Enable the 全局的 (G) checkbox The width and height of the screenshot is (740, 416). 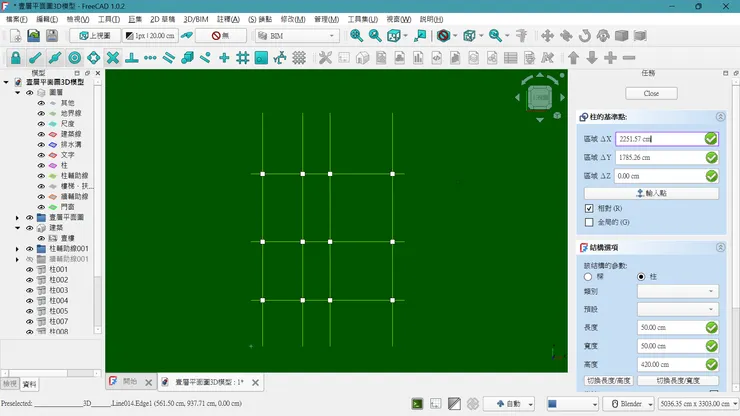pos(589,222)
